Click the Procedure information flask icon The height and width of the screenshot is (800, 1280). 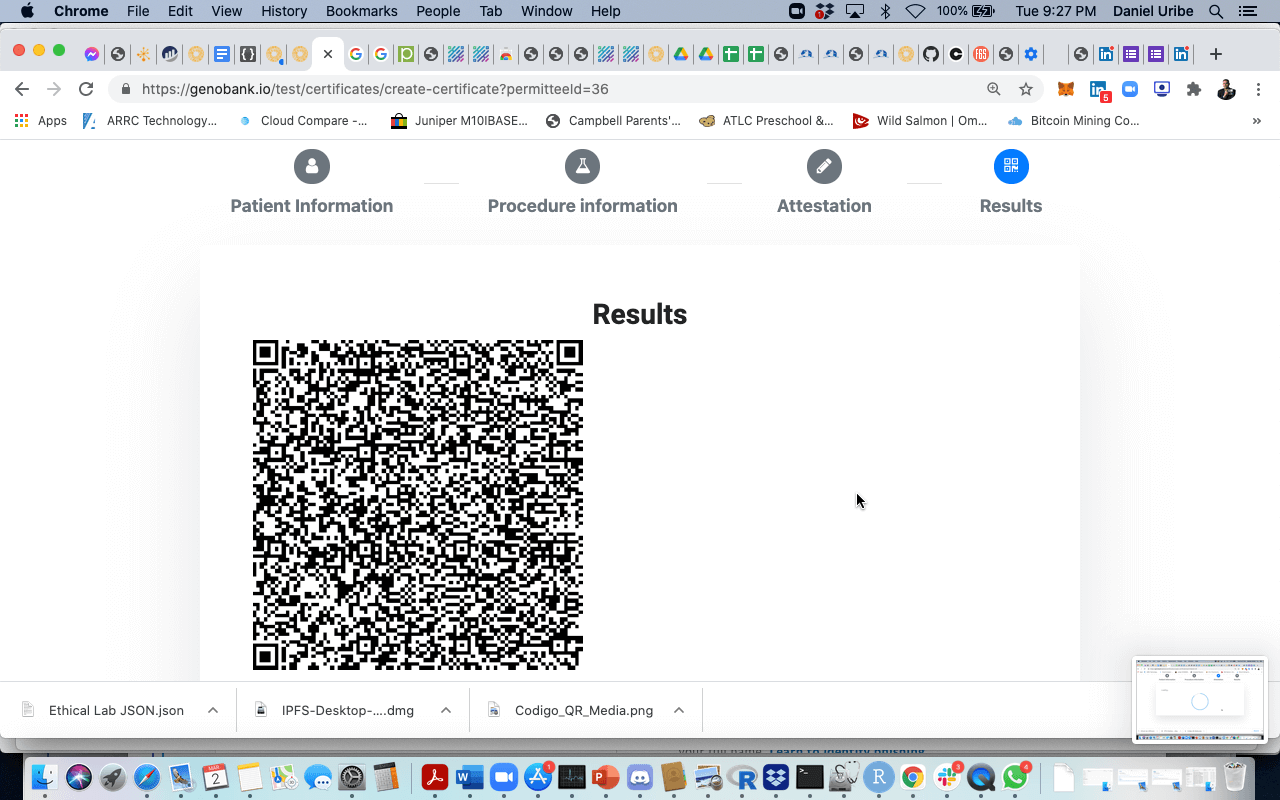tap(582, 166)
